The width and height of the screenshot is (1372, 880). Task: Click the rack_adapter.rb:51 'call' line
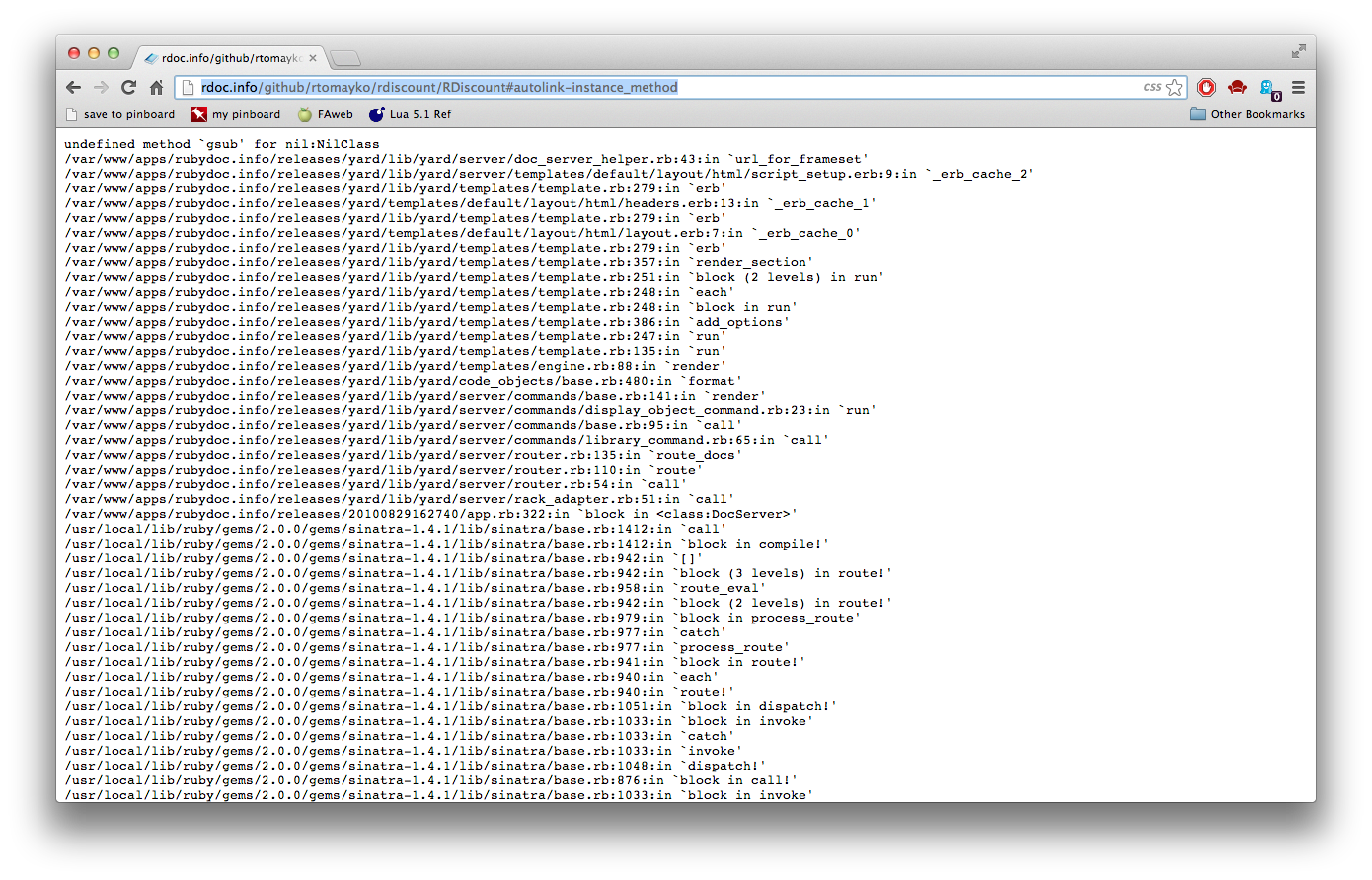coord(400,499)
